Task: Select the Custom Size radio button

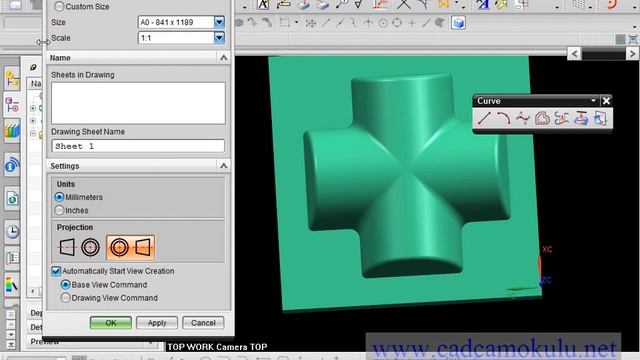Action: pyautogui.click(x=59, y=7)
